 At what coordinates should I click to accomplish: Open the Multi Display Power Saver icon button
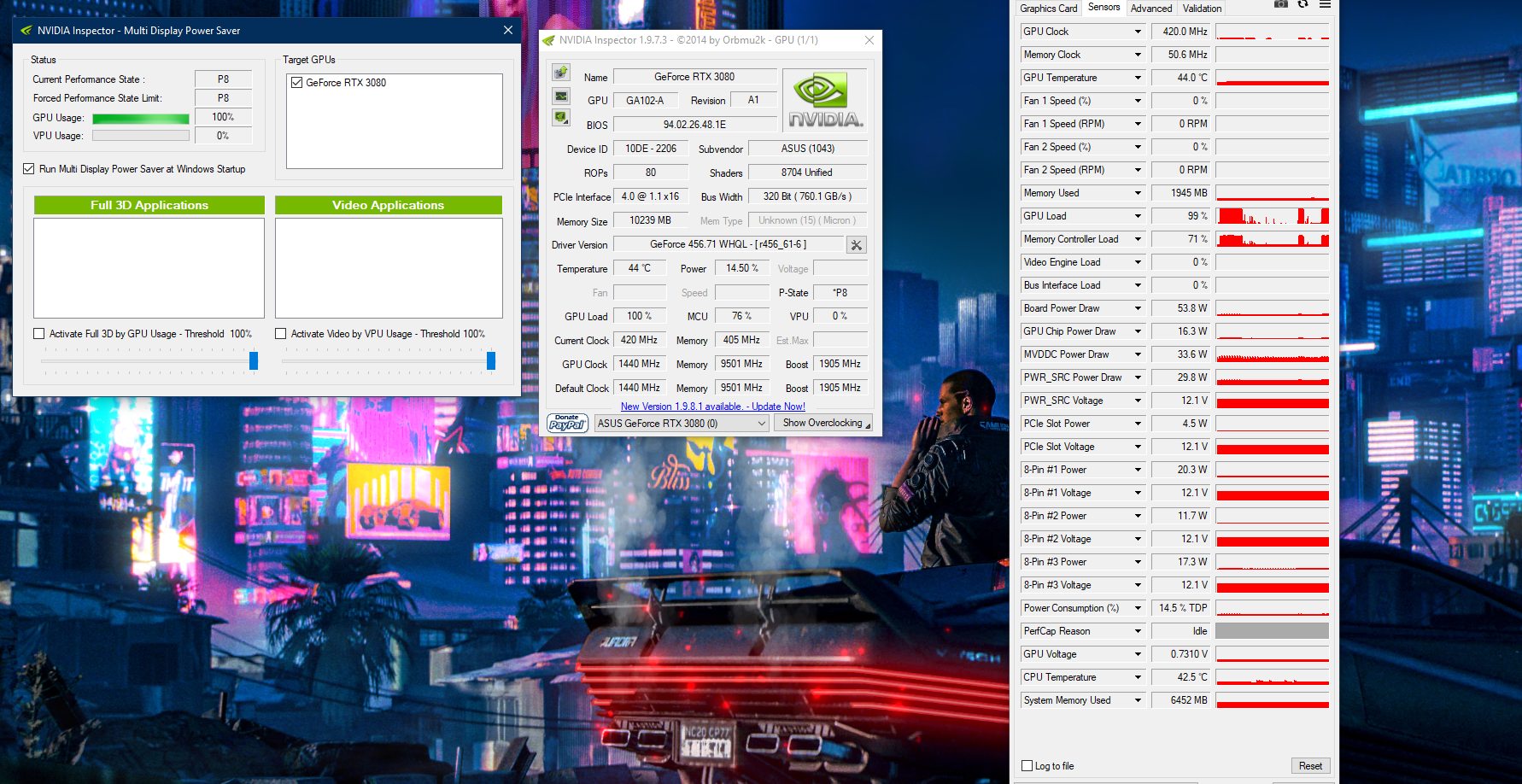561,117
